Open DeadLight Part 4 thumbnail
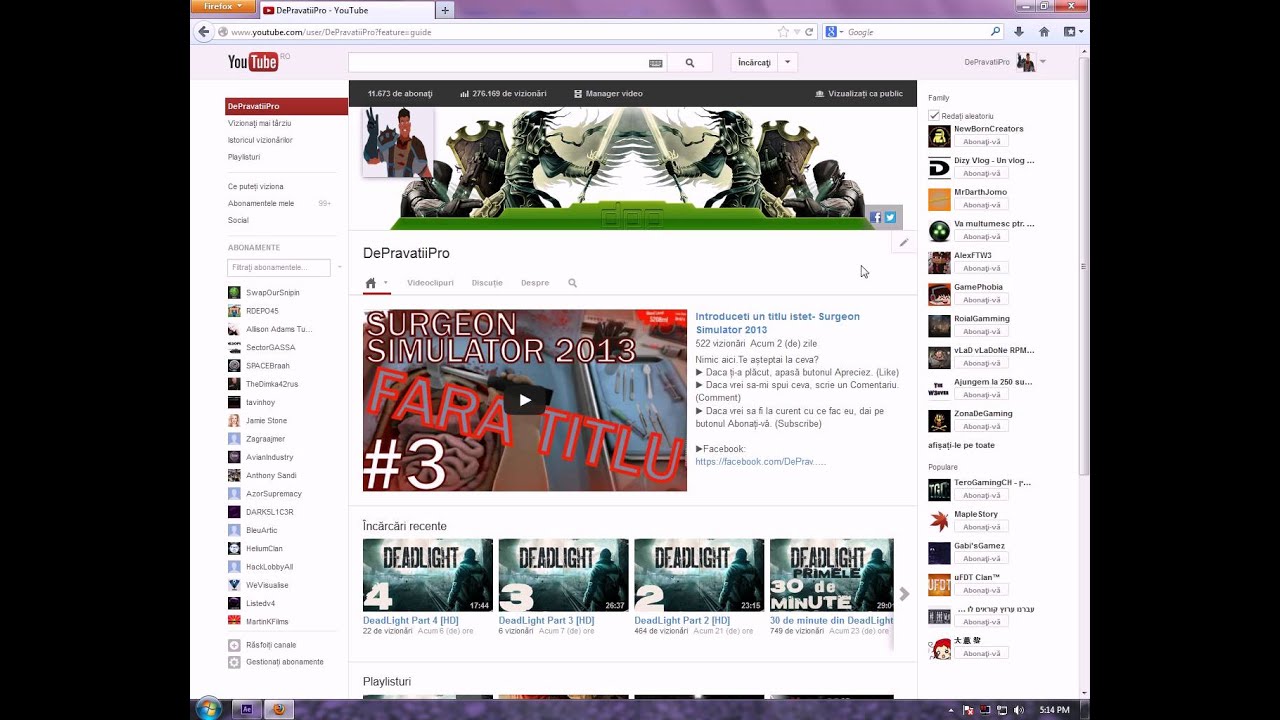The width and height of the screenshot is (1280, 720). [428, 575]
